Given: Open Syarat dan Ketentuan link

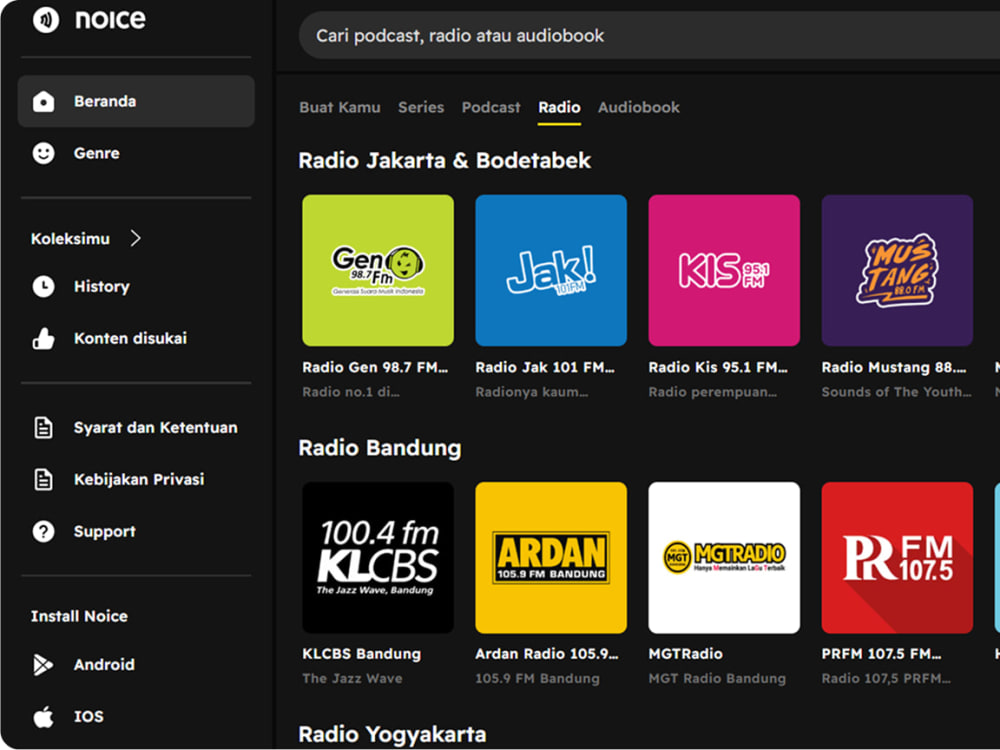Looking at the screenshot, I should coord(156,427).
